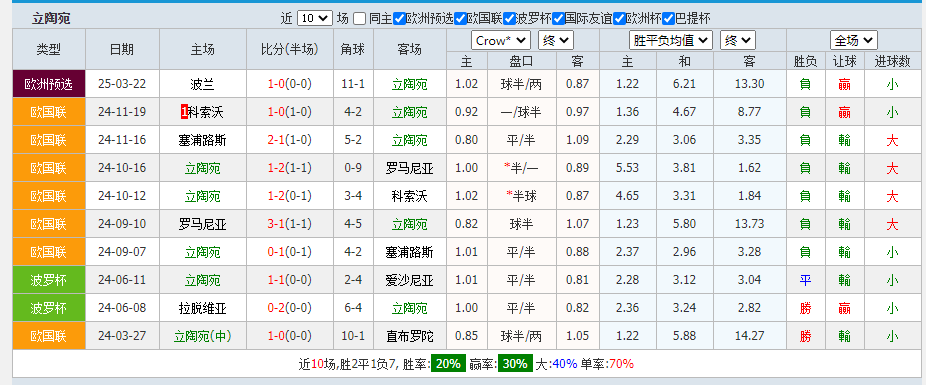Click the date 24-09-10
The height and width of the screenshot is (385, 926).
[x=122, y=224]
